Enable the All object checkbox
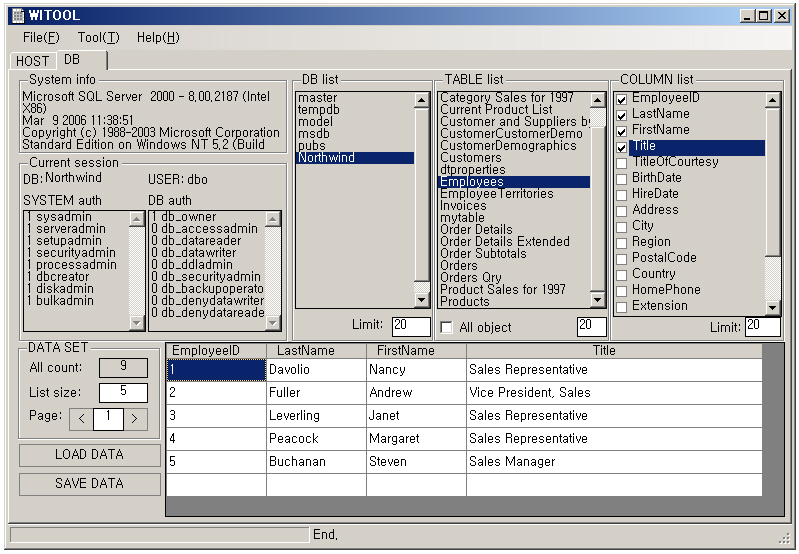This screenshot has width=799, height=554. 447,328
